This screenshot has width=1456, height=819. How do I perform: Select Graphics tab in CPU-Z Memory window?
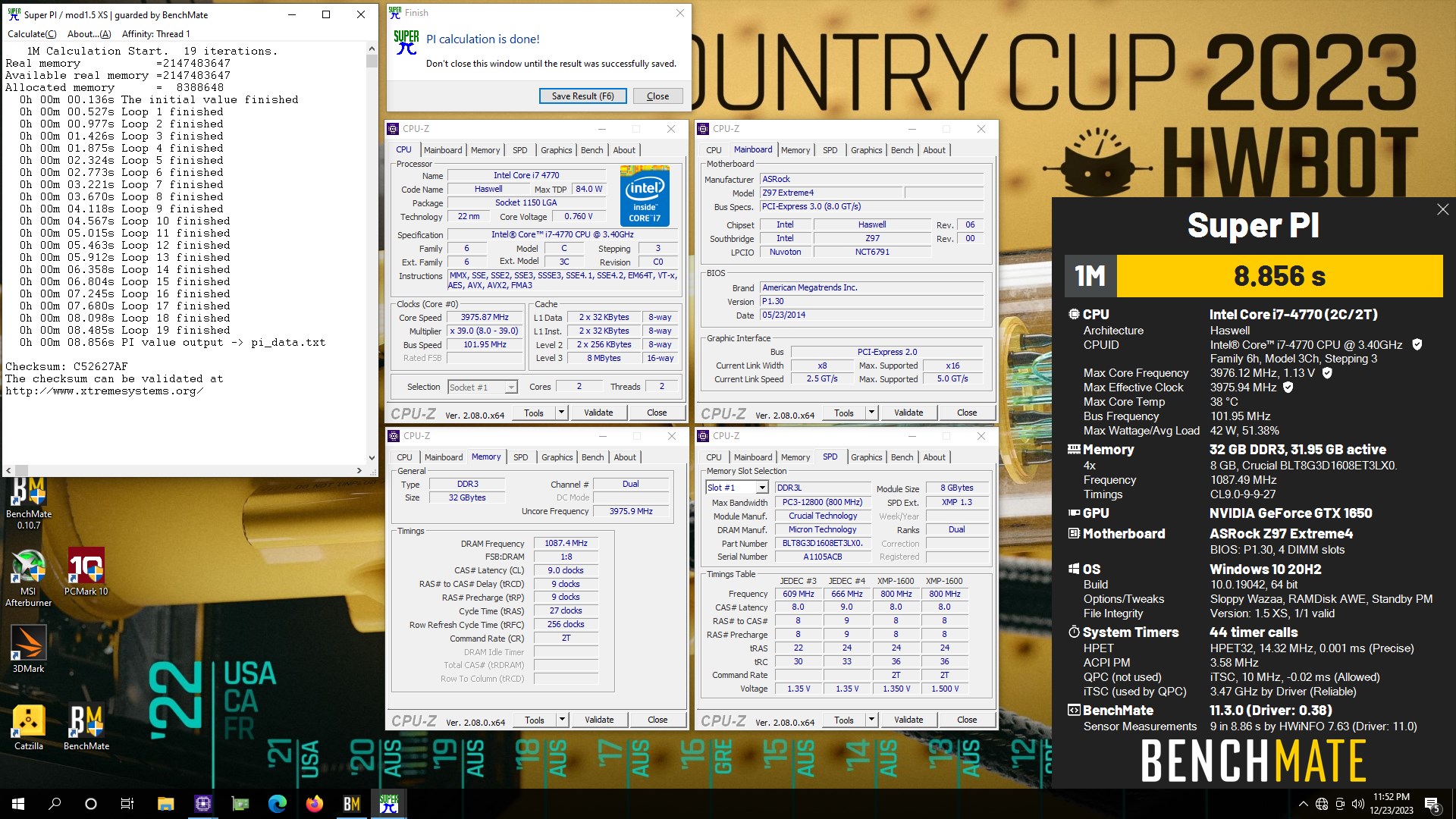[x=557, y=457]
